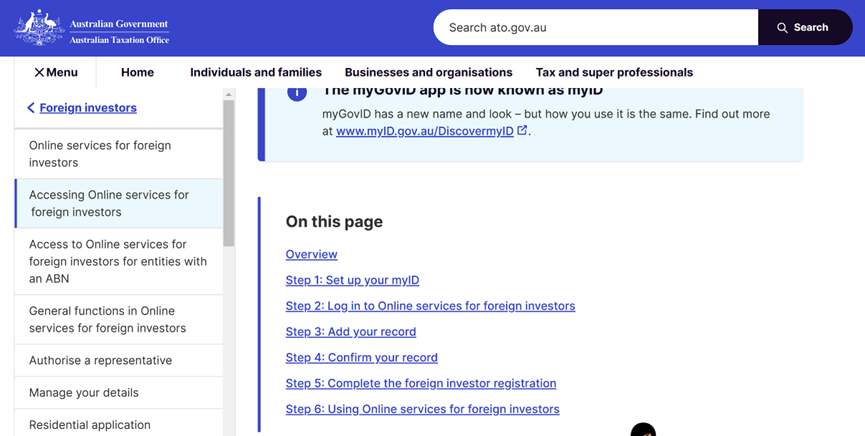Select Manage your details
Image resolution: width=865 pixels, height=436 pixels.
click(119, 392)
